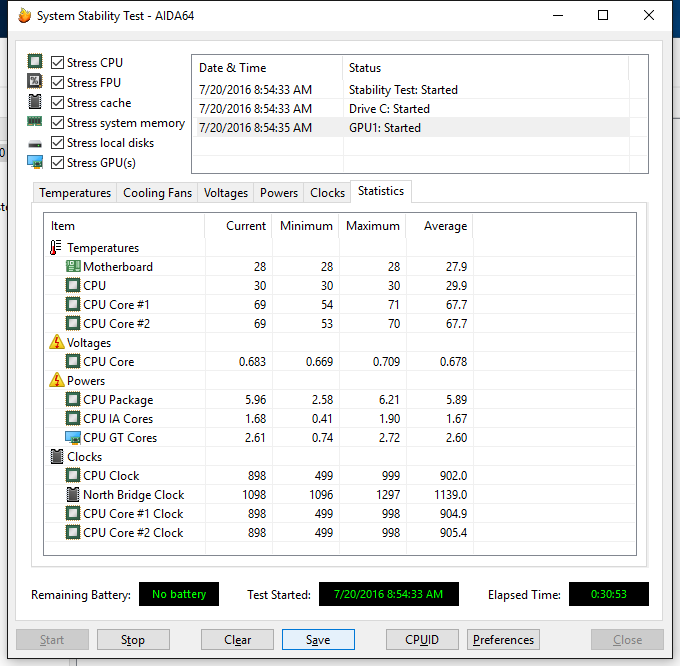Click the CPU Core #1 Clock row icon
The width and height of the screenshot is (680, 666).
73,513
